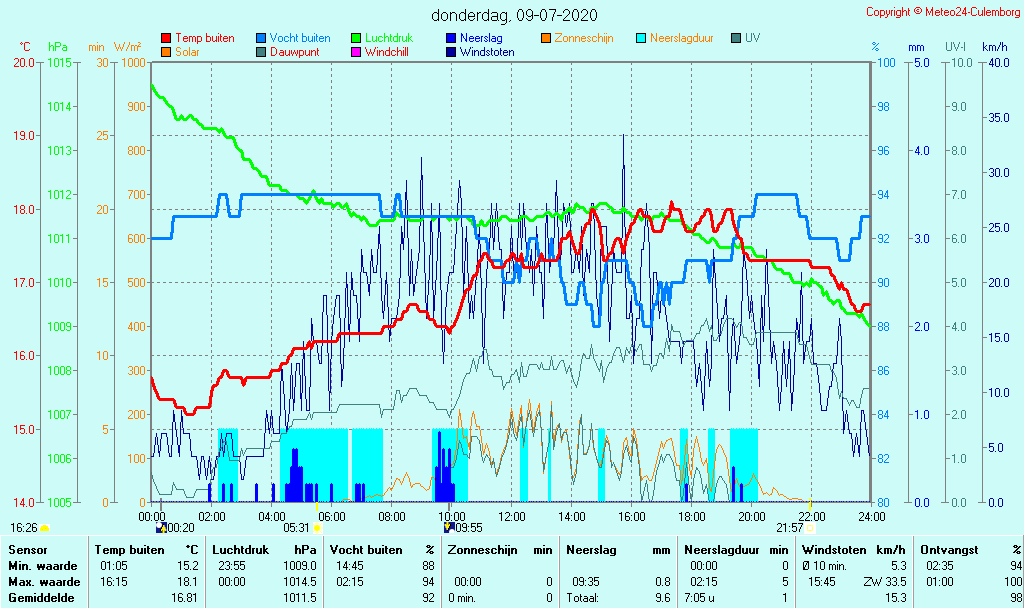This screenshot has height=608, width=1026.
Task: Click the cyan Neerslagduur legend square
Action: 641,38
